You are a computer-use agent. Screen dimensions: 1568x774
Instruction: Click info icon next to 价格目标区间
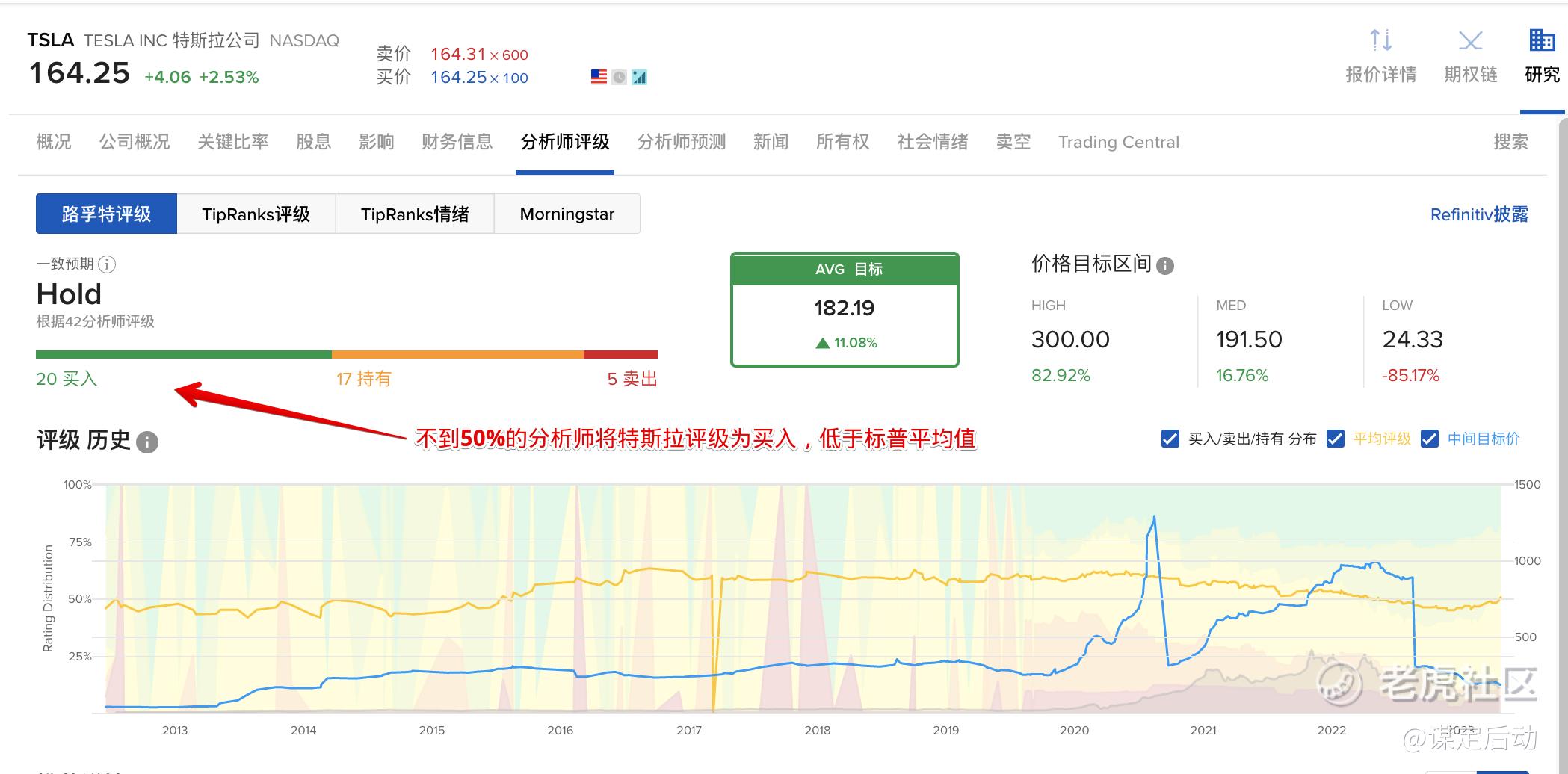tap(1165, 265)
